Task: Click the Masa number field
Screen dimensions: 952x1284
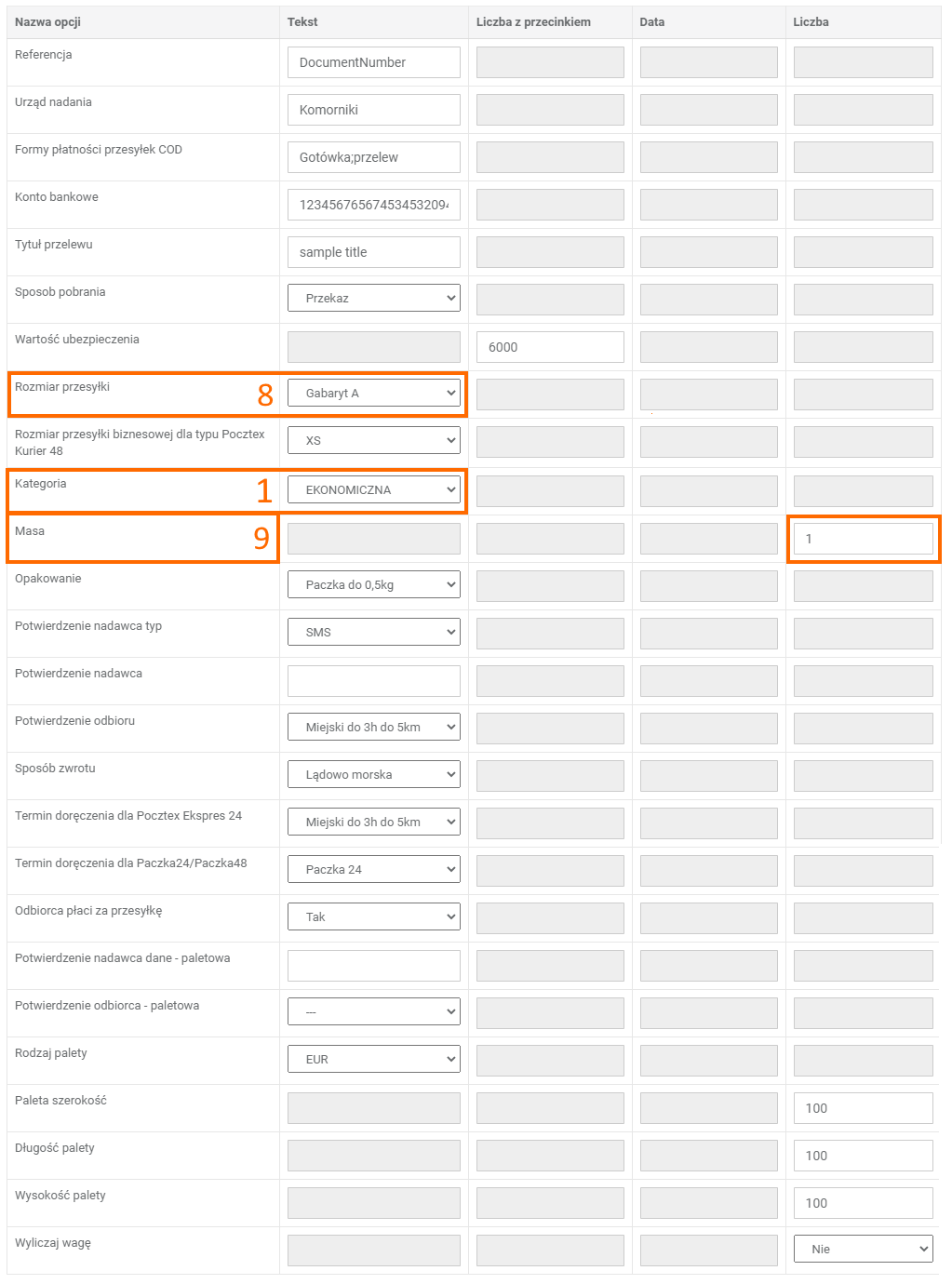Action: click(x=863, y=539)
